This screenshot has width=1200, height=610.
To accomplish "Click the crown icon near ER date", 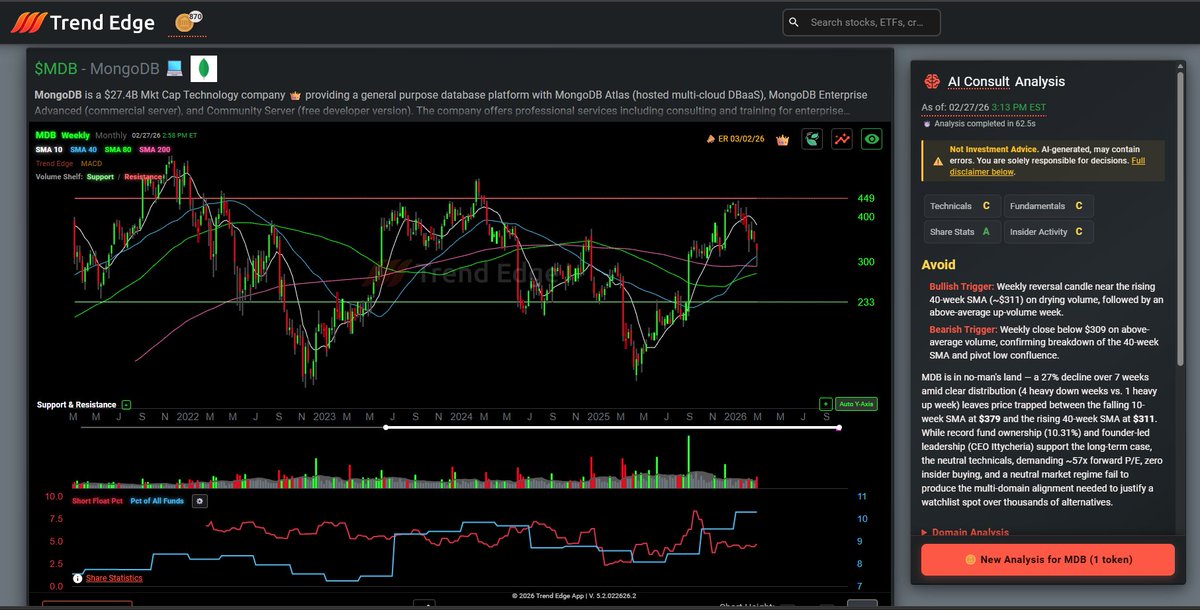I will 783,139.
